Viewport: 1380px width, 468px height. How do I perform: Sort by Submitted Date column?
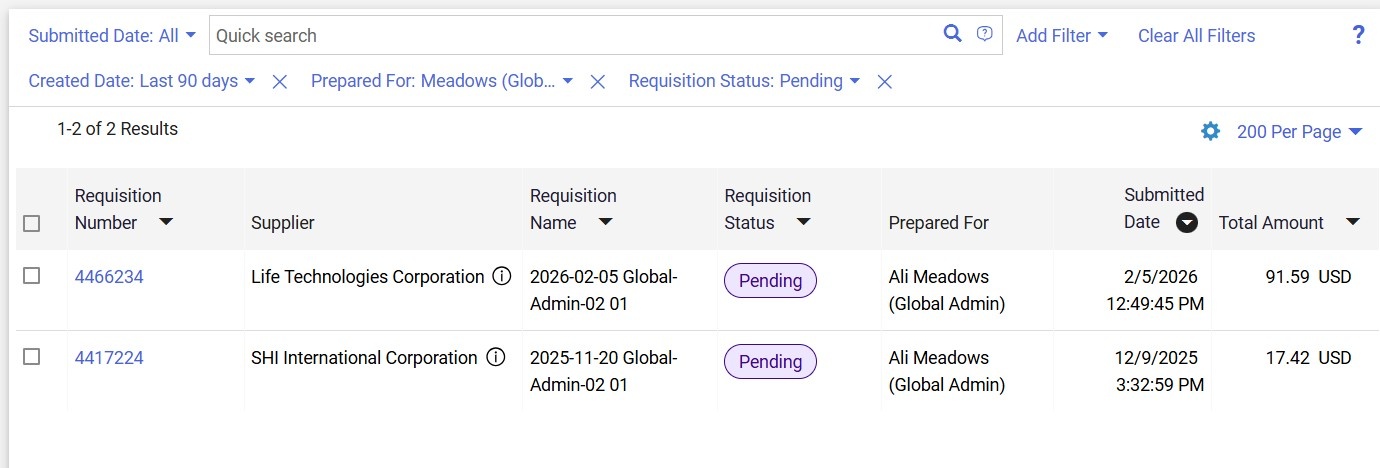(x=1186, y=223)
